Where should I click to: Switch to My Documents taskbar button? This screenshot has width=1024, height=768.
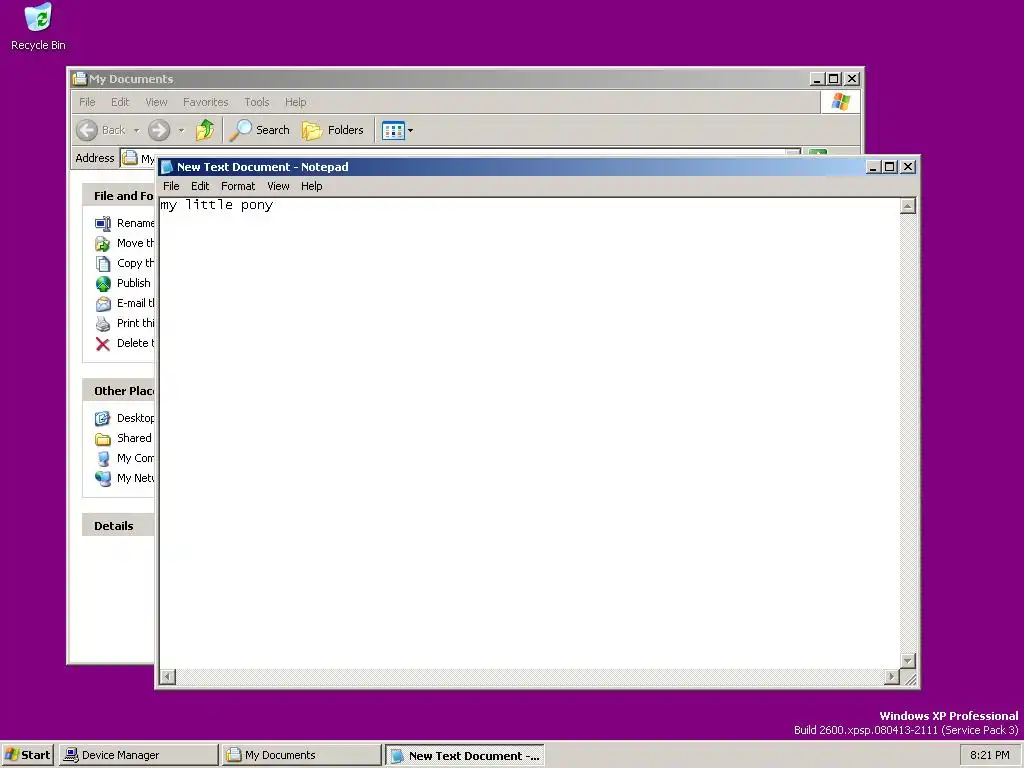301,755
